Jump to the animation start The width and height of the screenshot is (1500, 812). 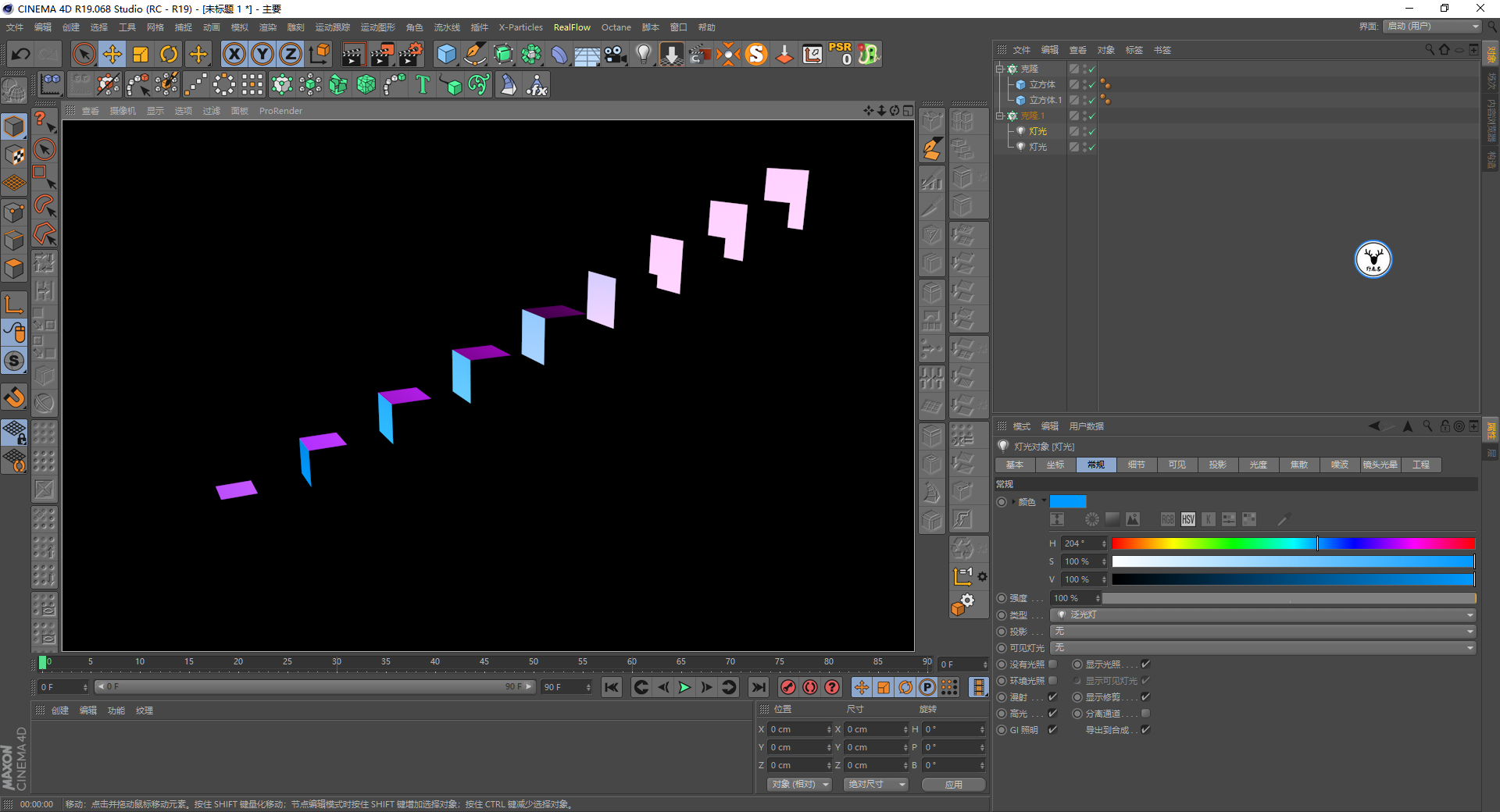pyautogui.click(x=612, y=687)
